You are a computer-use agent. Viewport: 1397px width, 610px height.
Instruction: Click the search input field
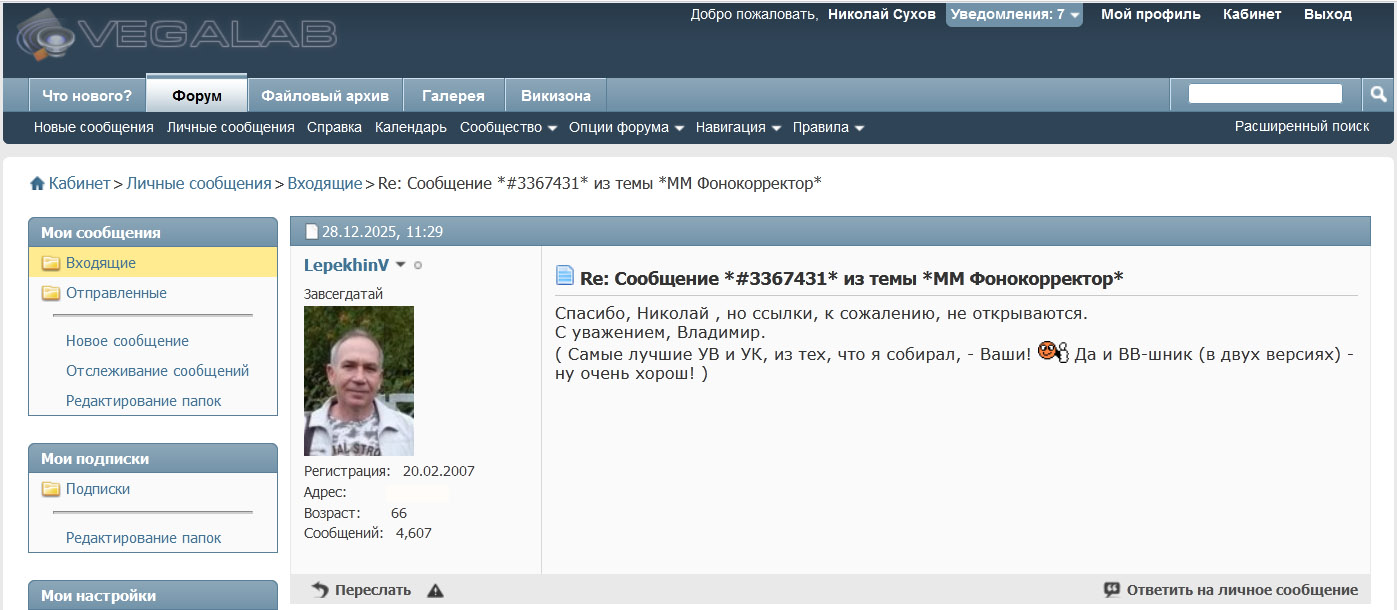(1265, 94)
